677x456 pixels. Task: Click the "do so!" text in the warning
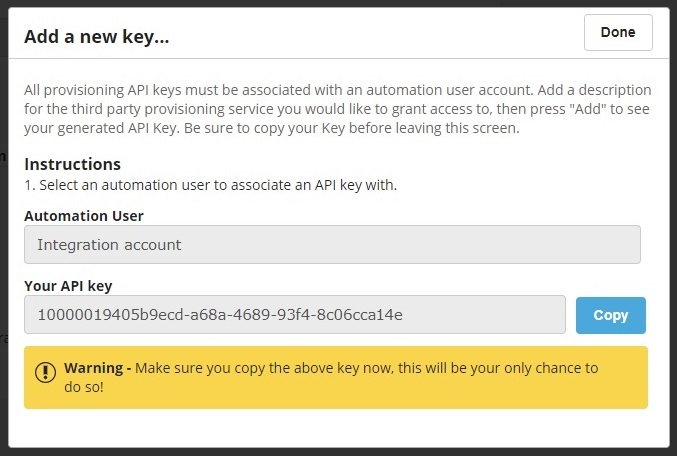(x=84, y=387)
